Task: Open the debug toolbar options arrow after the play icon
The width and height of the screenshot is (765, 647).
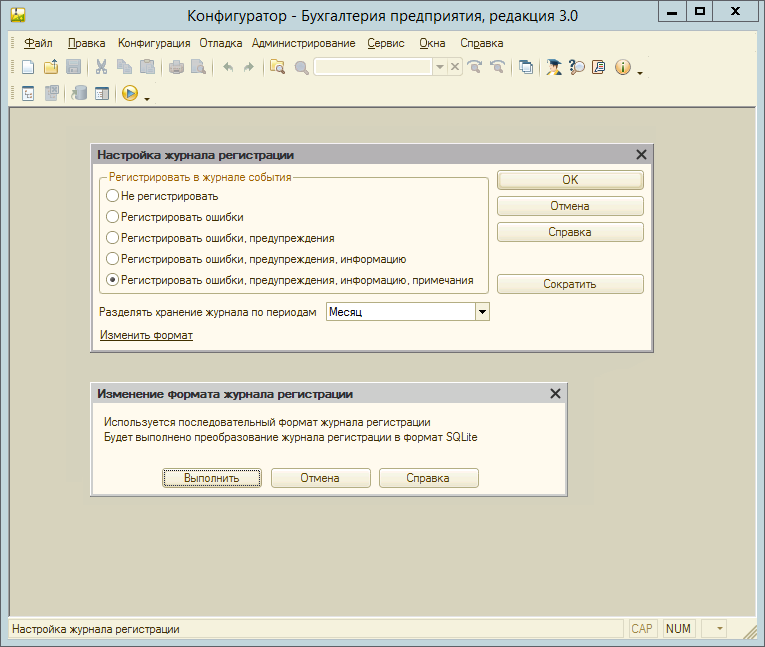Action: [146, 99]
